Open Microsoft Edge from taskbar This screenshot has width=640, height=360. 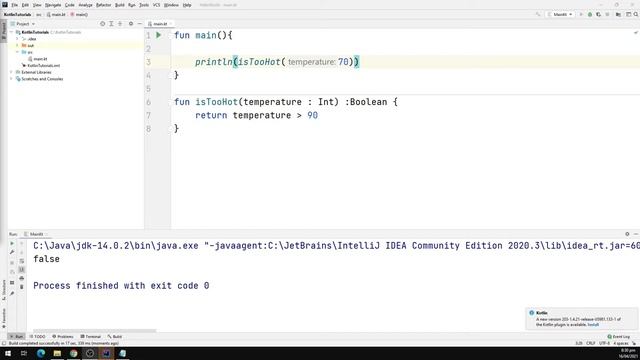tap(41, 353)
